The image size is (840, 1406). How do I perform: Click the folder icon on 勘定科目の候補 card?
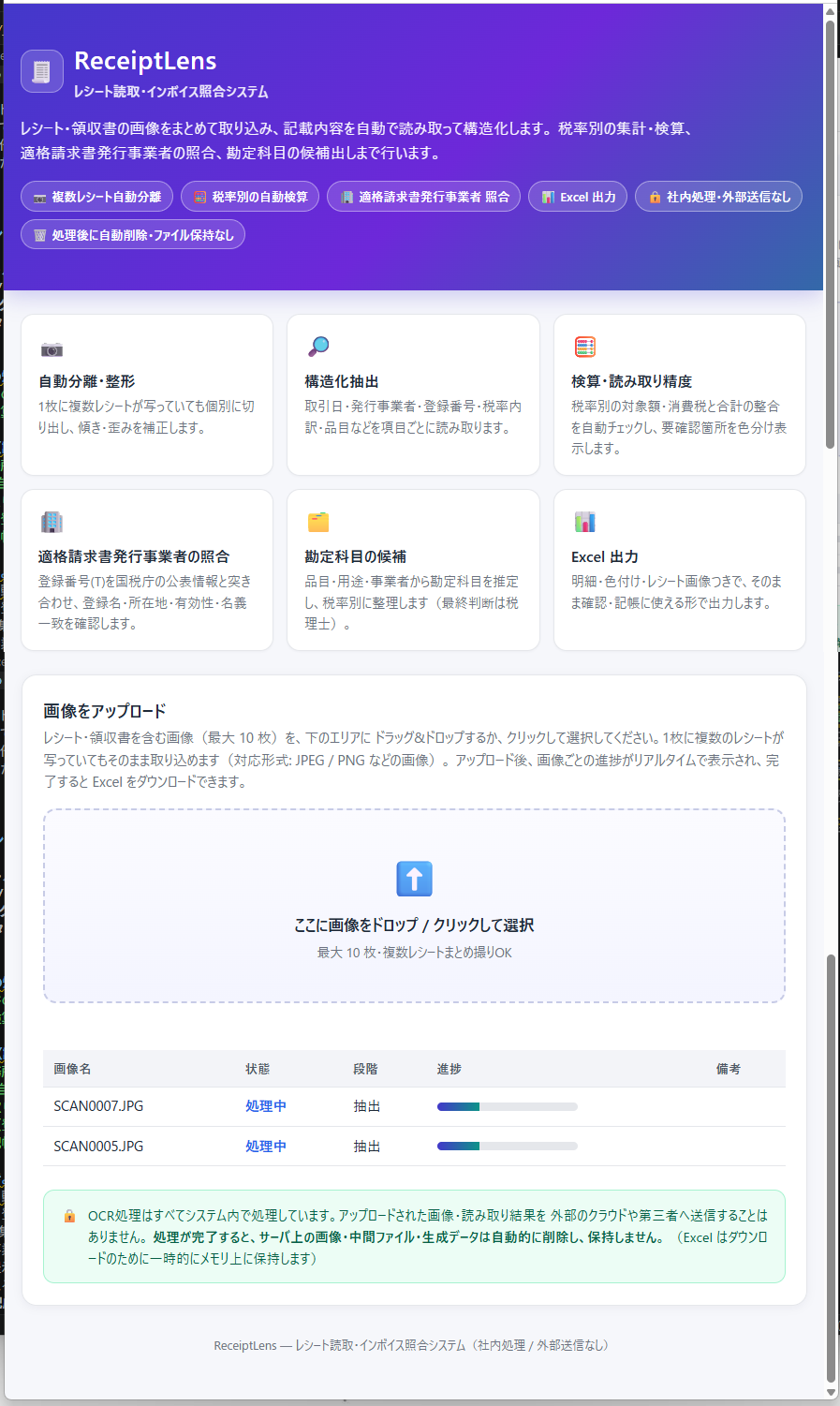pos(318,522)
